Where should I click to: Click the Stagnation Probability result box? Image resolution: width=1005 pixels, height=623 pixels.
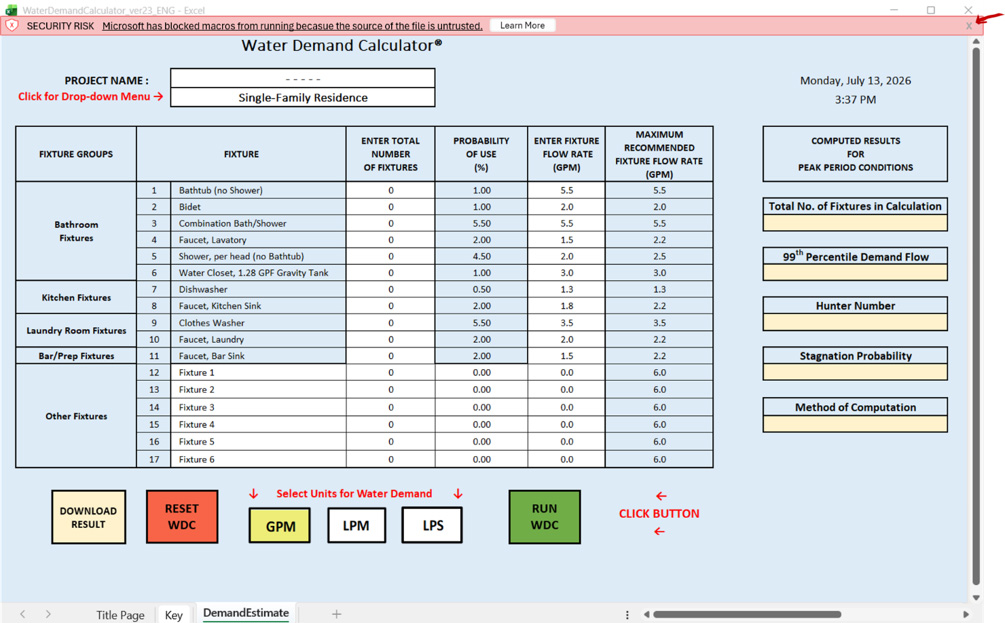coord(855,372)
